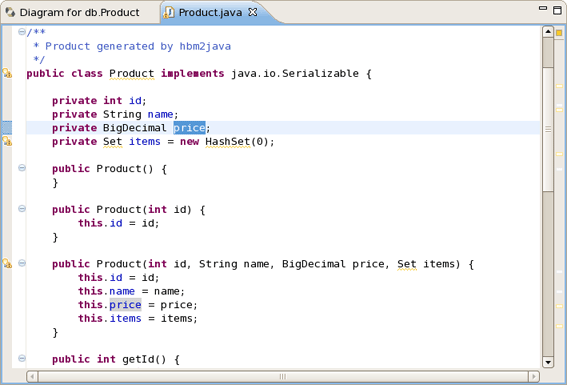The width and height of the screenshot is (567, 385).
Task: Open warning marker on class Product line
Action: pos(7,73)
